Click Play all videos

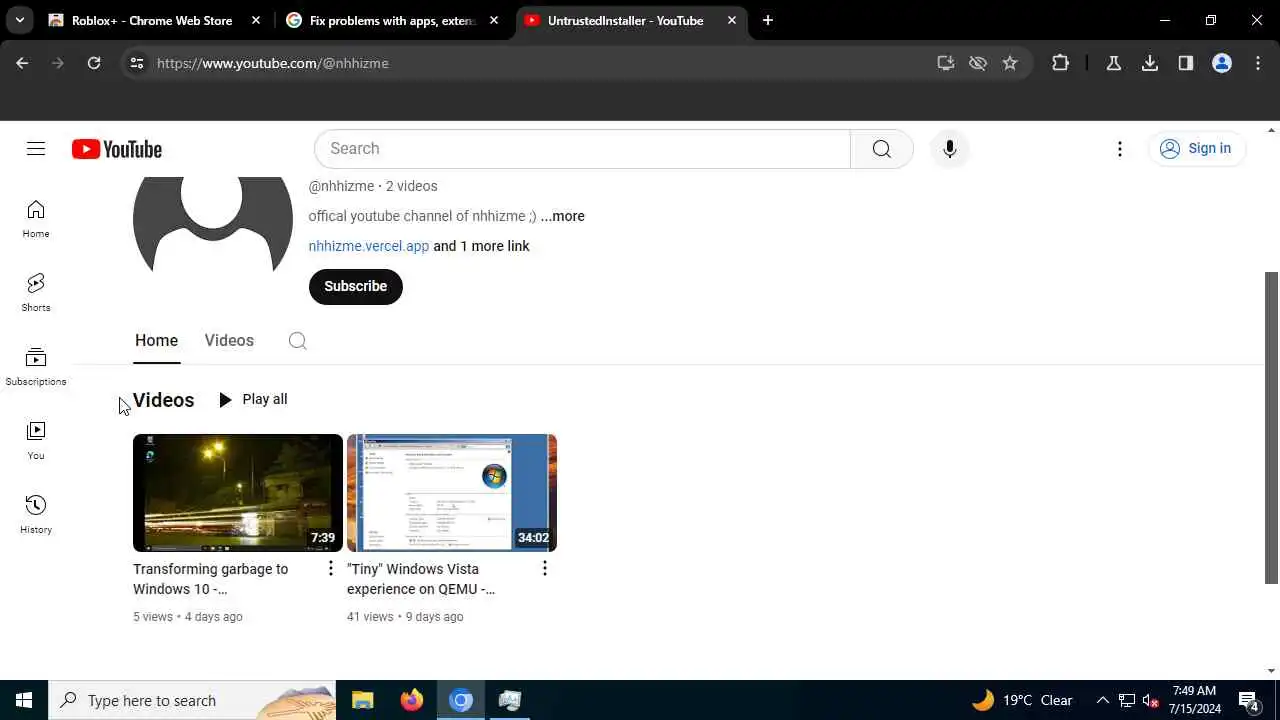click(253, 399)
